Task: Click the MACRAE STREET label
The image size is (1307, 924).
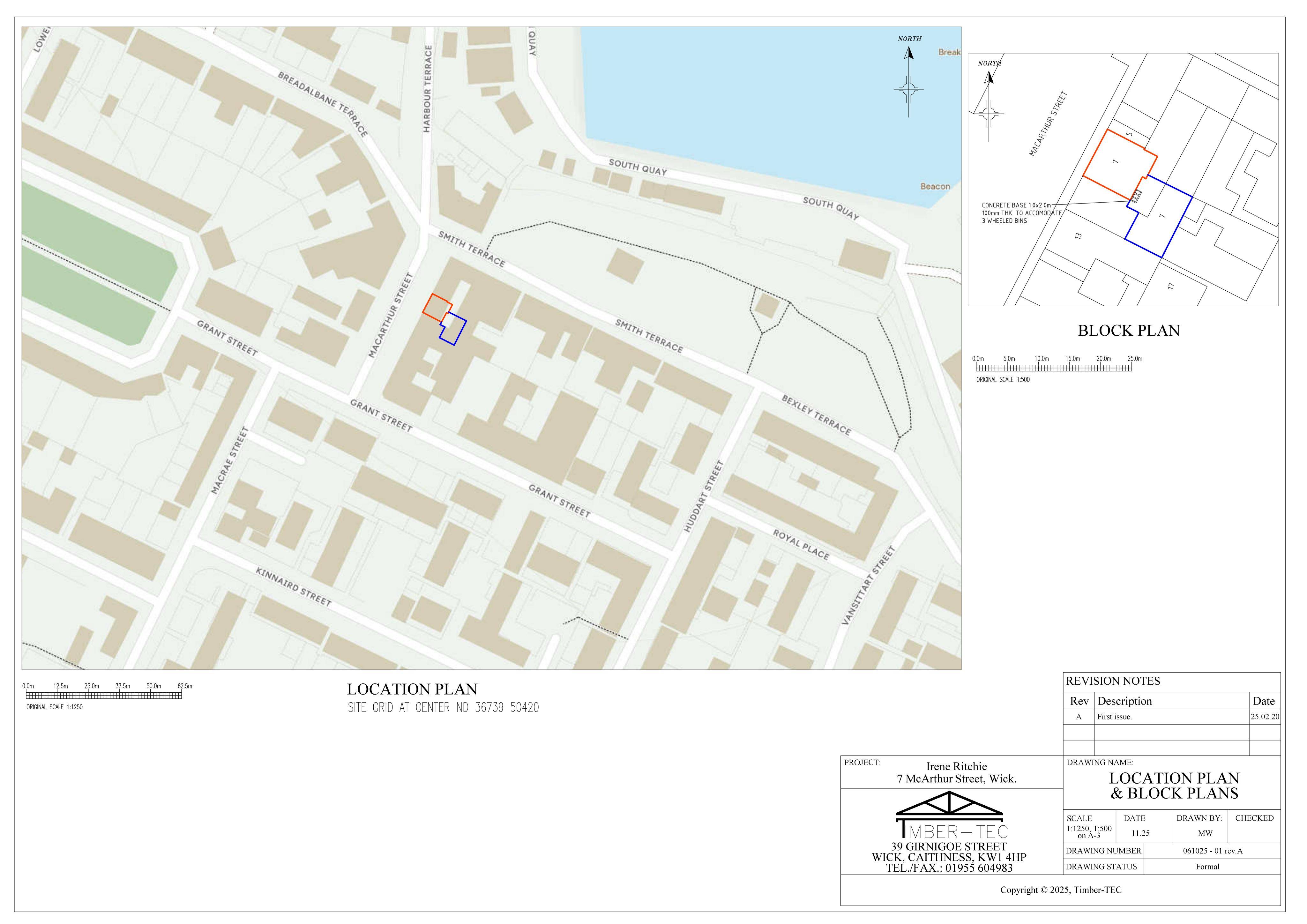Action: point(230,461)
